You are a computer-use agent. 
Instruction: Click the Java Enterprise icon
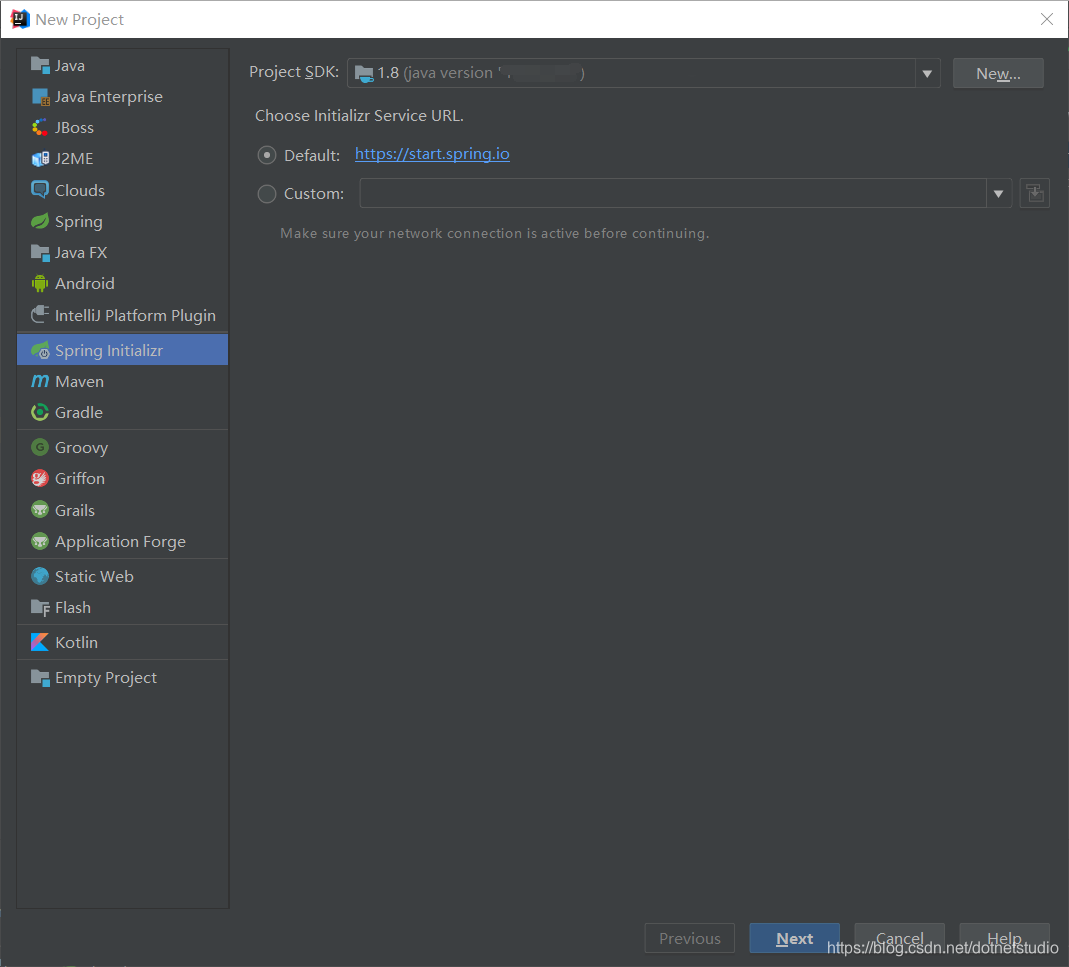point(40,97)
